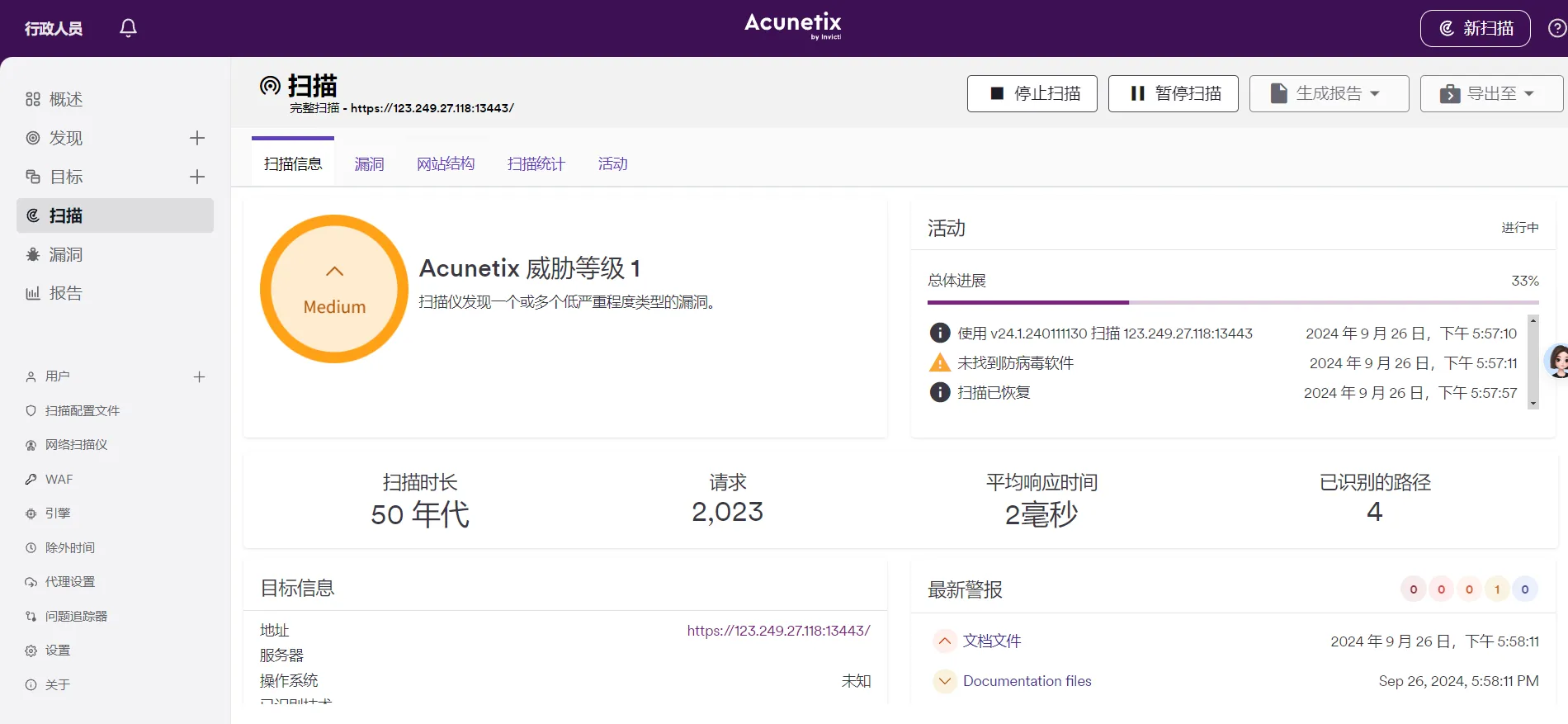1568x724 pixels.
Task: Expand Targets (目标) with its plus button
Action: (x=197, y=177)
